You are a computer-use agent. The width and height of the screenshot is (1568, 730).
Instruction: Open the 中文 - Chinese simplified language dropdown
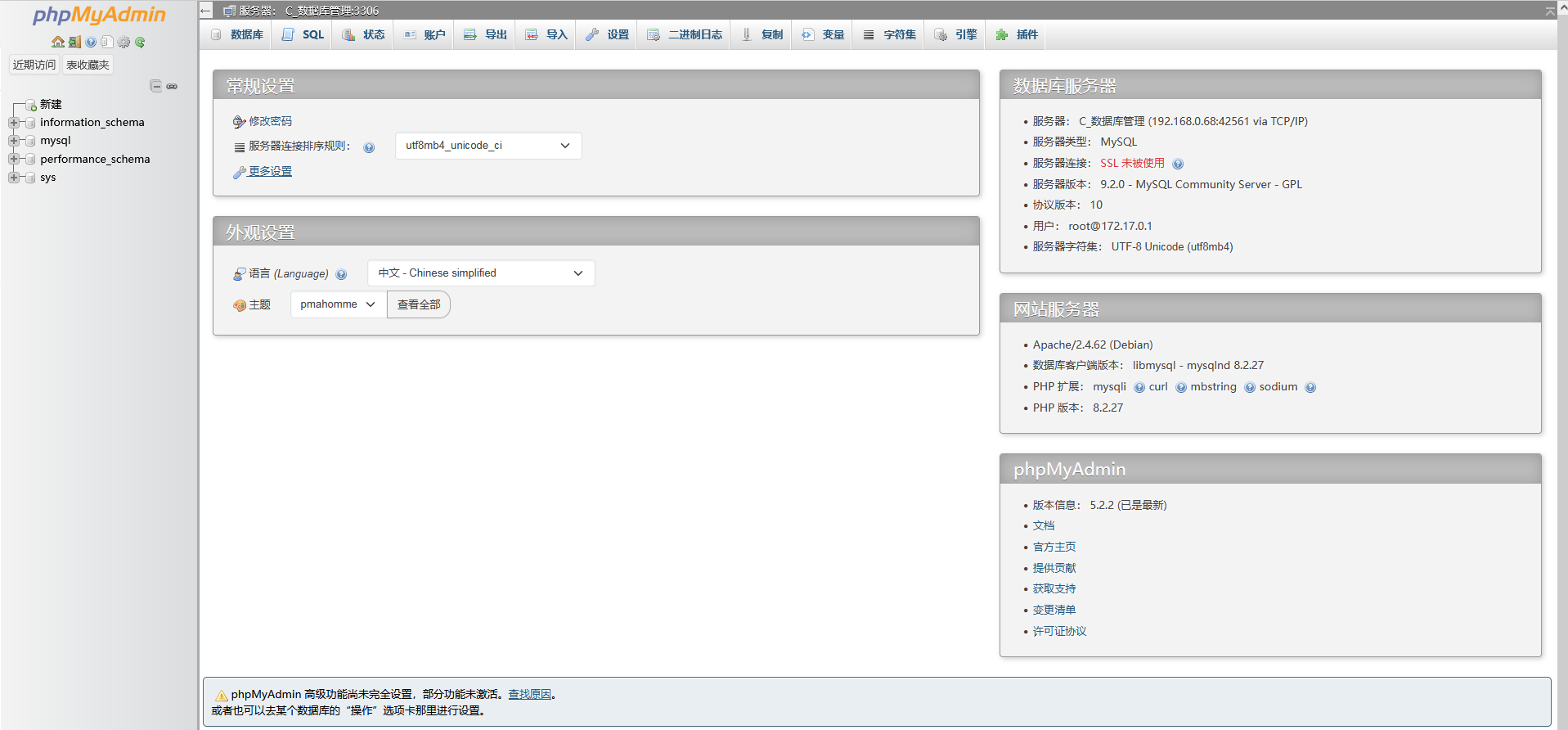pyautogui.click(x=481, y=273)
